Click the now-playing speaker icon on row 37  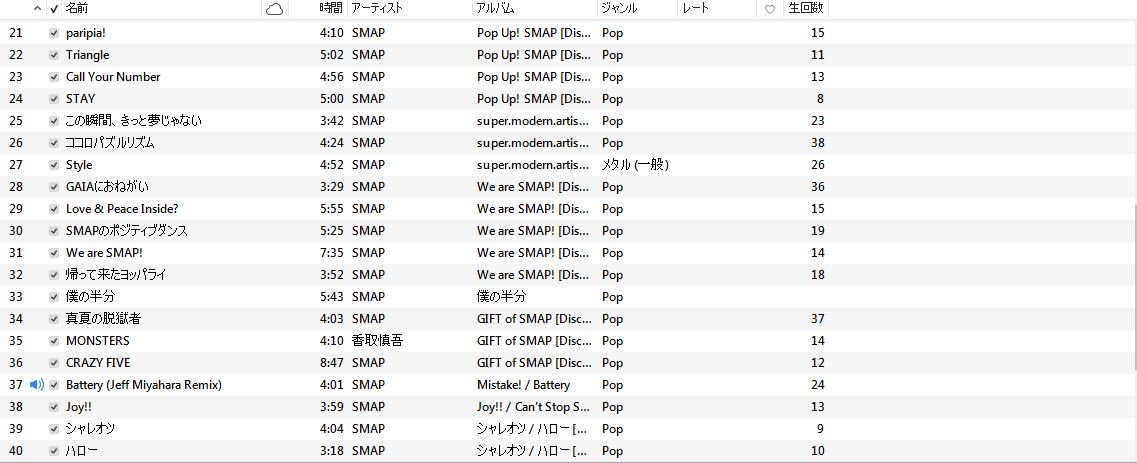point(37,385)
